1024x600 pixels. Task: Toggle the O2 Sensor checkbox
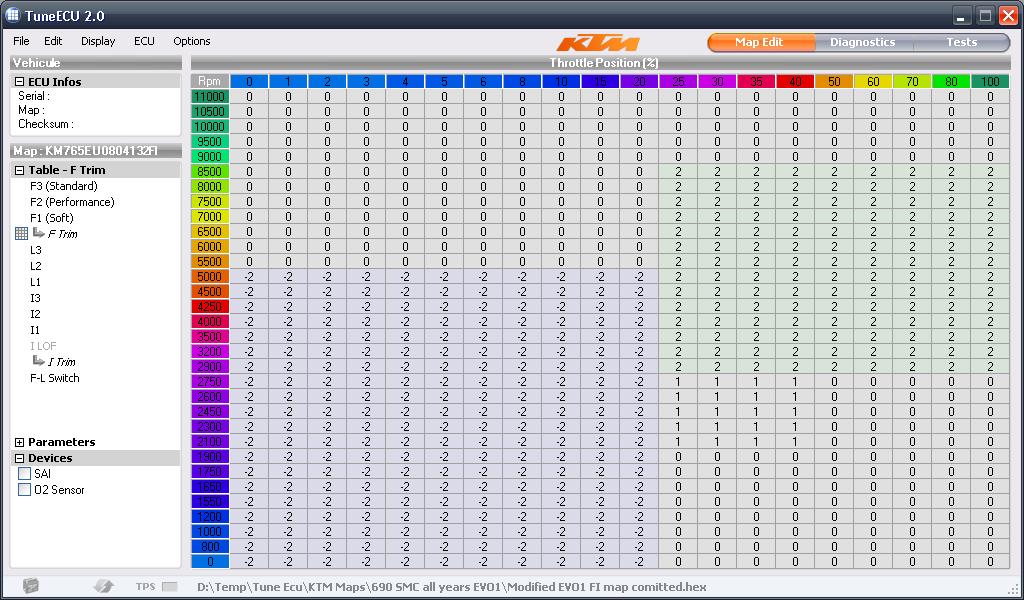25,490
